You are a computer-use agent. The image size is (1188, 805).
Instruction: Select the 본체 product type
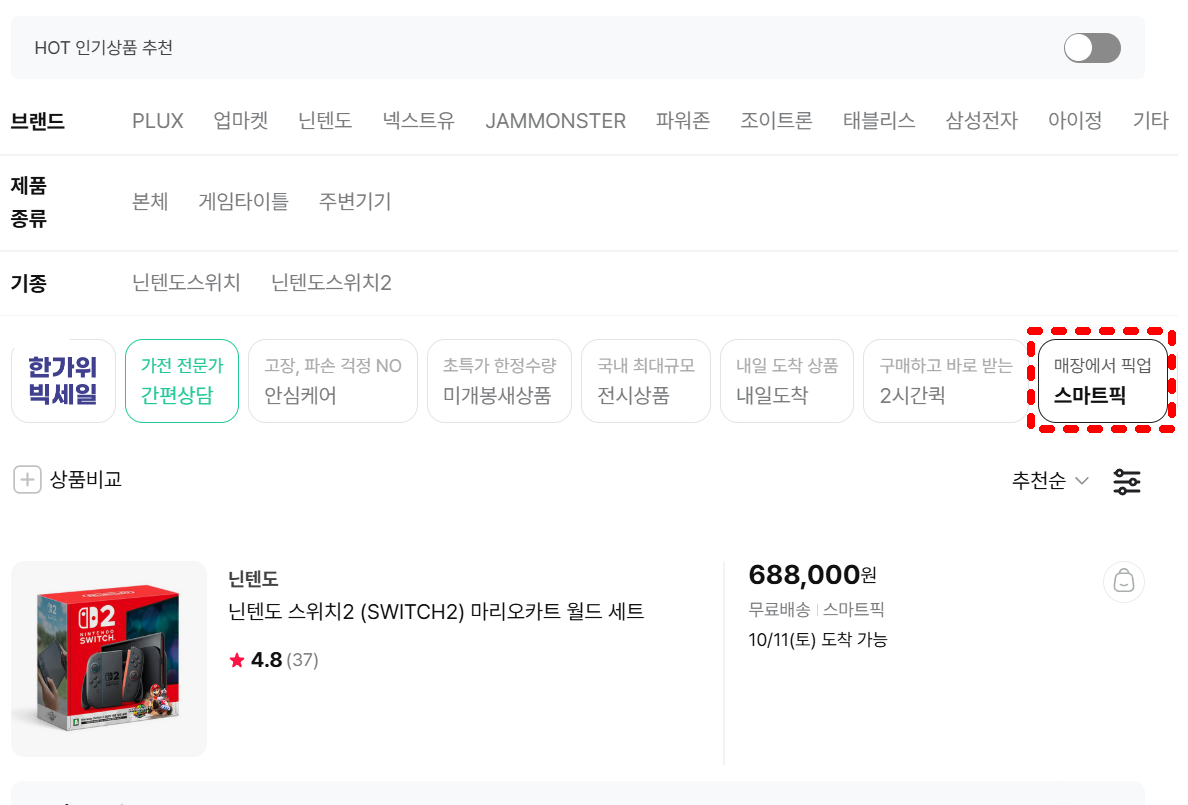(x=150, y=201)
